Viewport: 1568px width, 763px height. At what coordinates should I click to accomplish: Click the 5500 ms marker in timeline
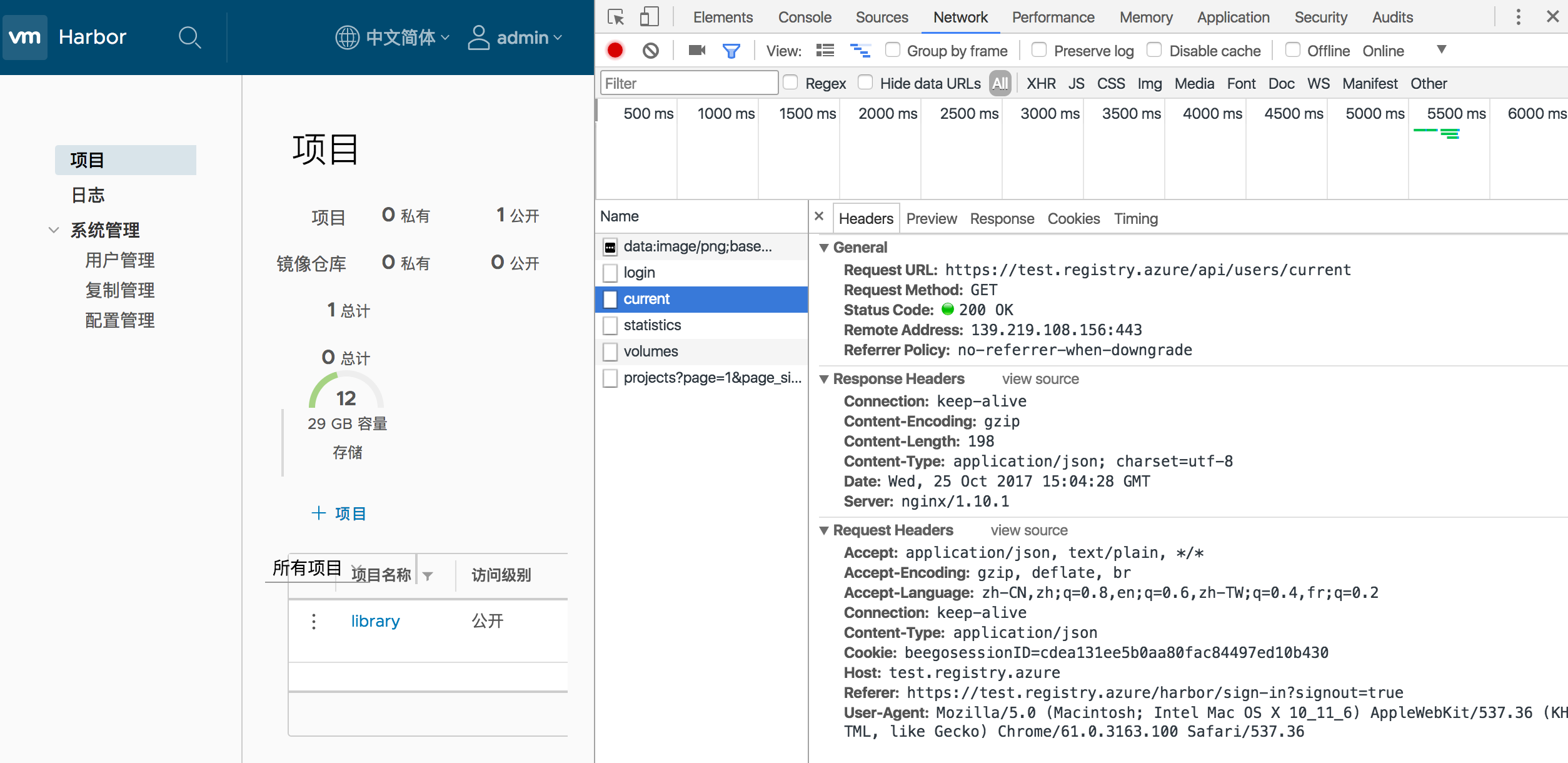[1455, 114]
